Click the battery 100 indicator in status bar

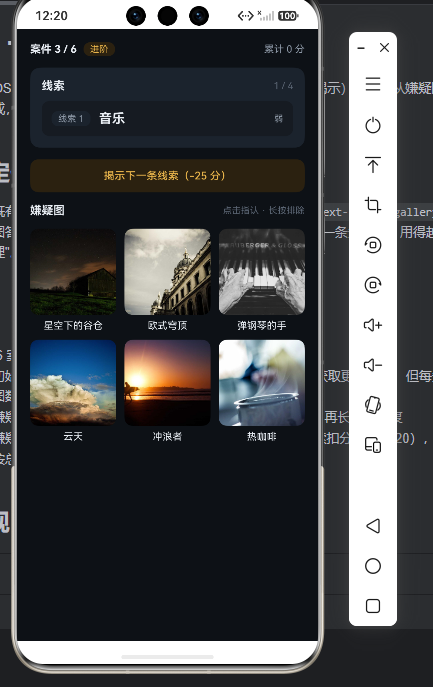pyautogui.click(x=288, y=16)
